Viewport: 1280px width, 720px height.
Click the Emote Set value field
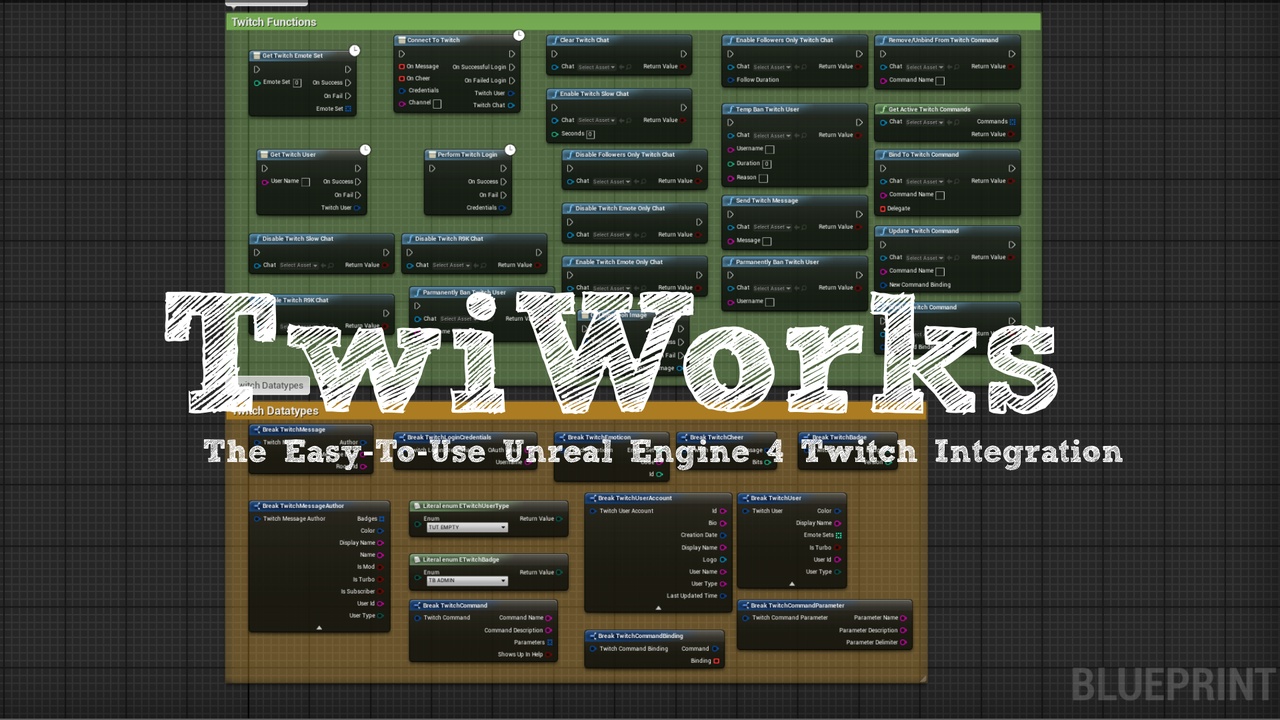coord(297,83)
